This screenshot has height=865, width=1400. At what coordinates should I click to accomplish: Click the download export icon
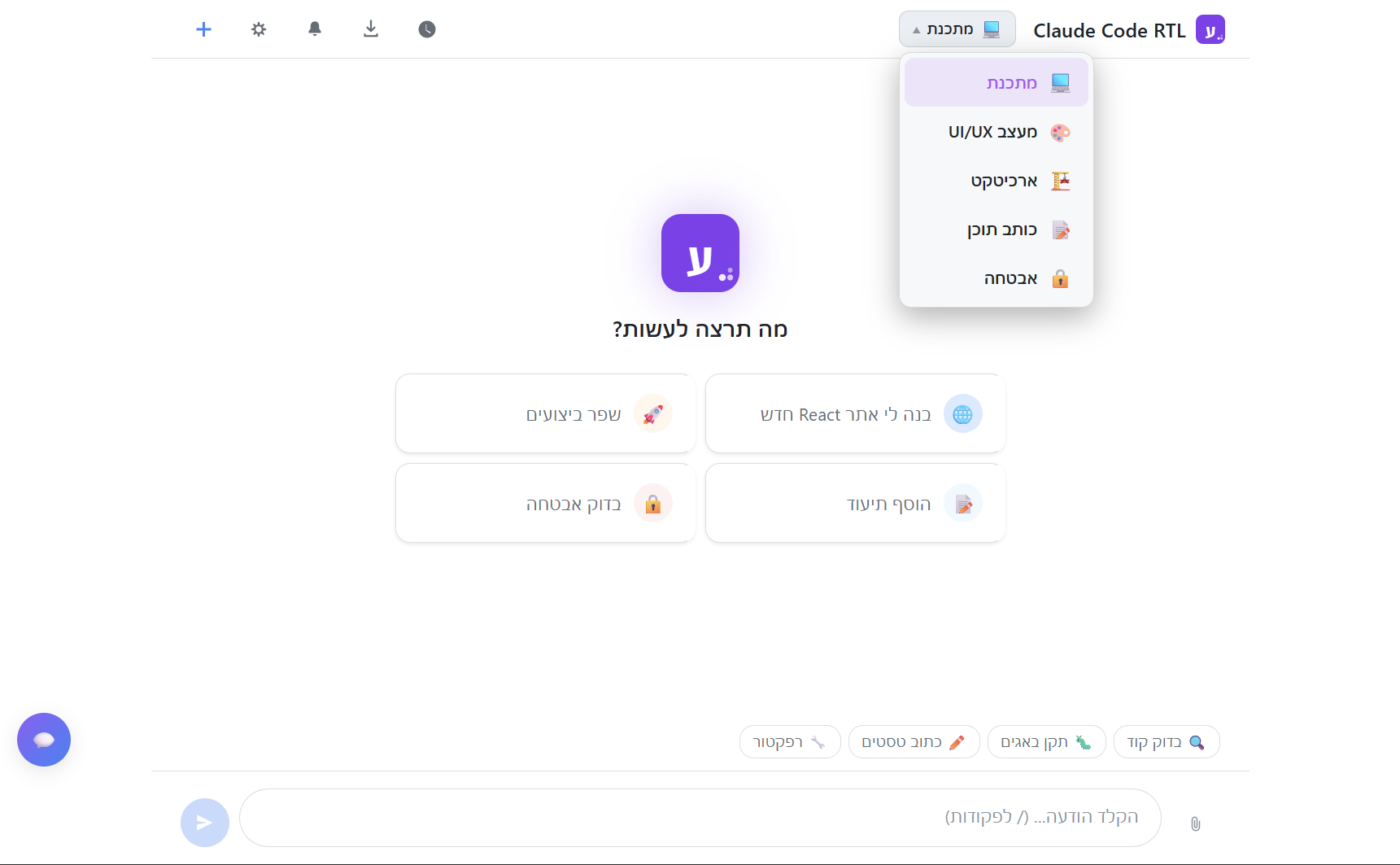tap(371, 29)
